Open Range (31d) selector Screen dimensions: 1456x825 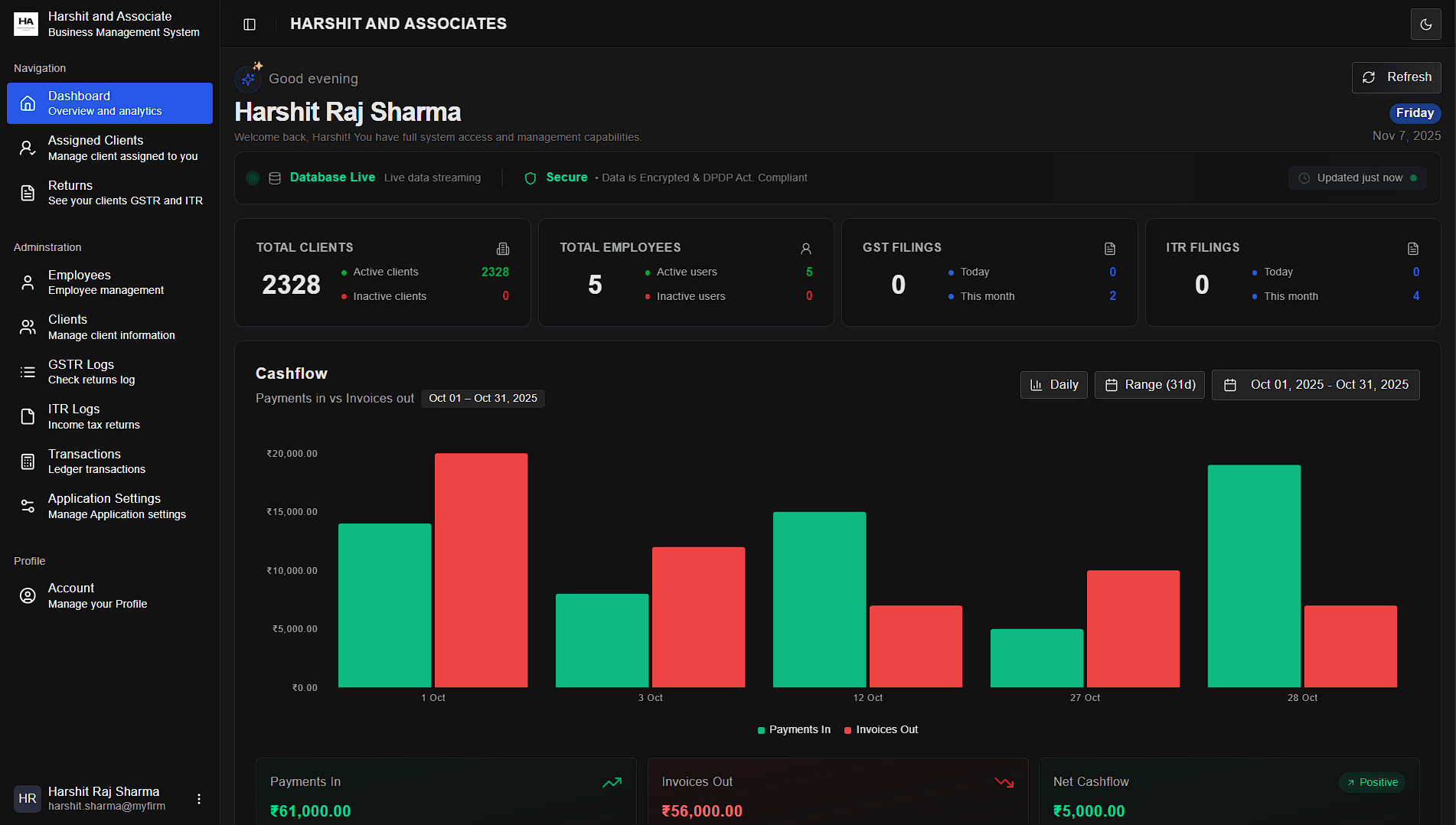coord(1149,385)
